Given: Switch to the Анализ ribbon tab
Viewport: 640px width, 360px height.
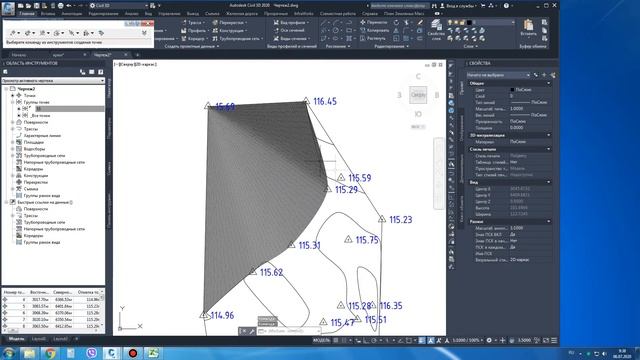Looking at the screenshot, I should (131, 13).
